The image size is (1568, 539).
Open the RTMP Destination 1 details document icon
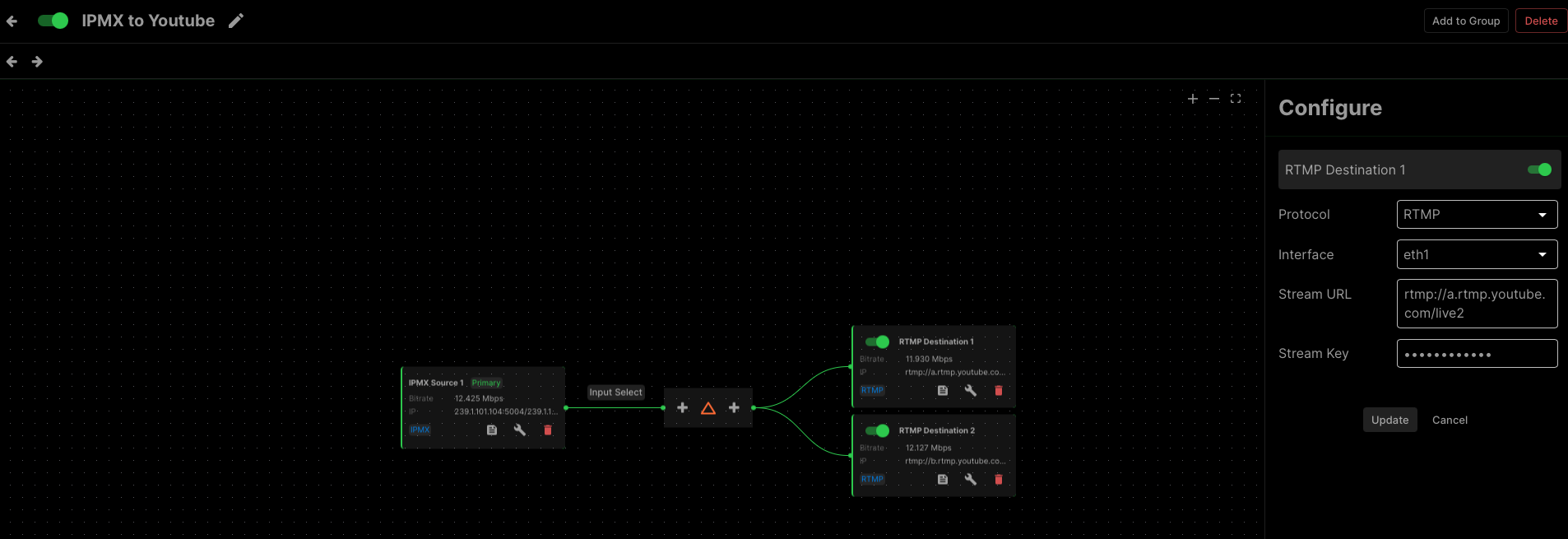click(943, 390)
